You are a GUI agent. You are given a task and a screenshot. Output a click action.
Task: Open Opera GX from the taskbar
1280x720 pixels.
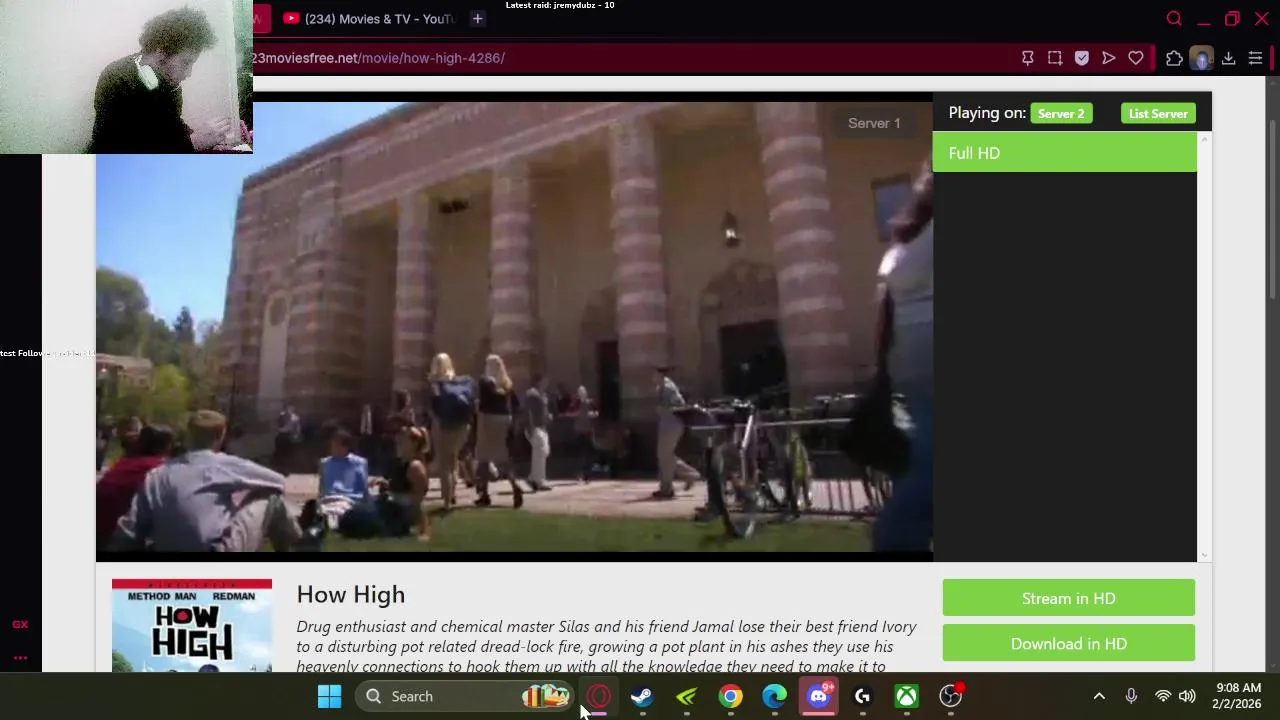point(598,696)
